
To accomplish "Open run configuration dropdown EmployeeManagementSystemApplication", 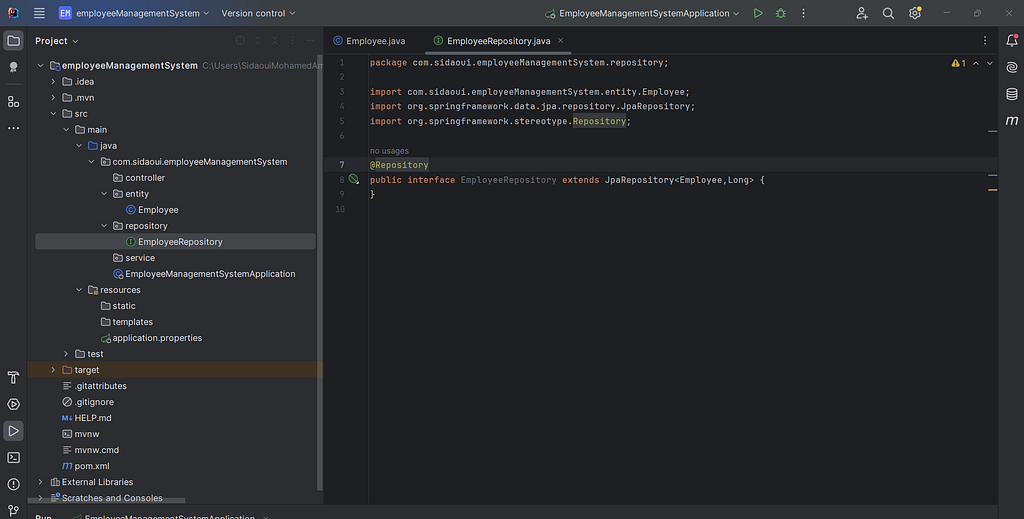I will 642,13.
